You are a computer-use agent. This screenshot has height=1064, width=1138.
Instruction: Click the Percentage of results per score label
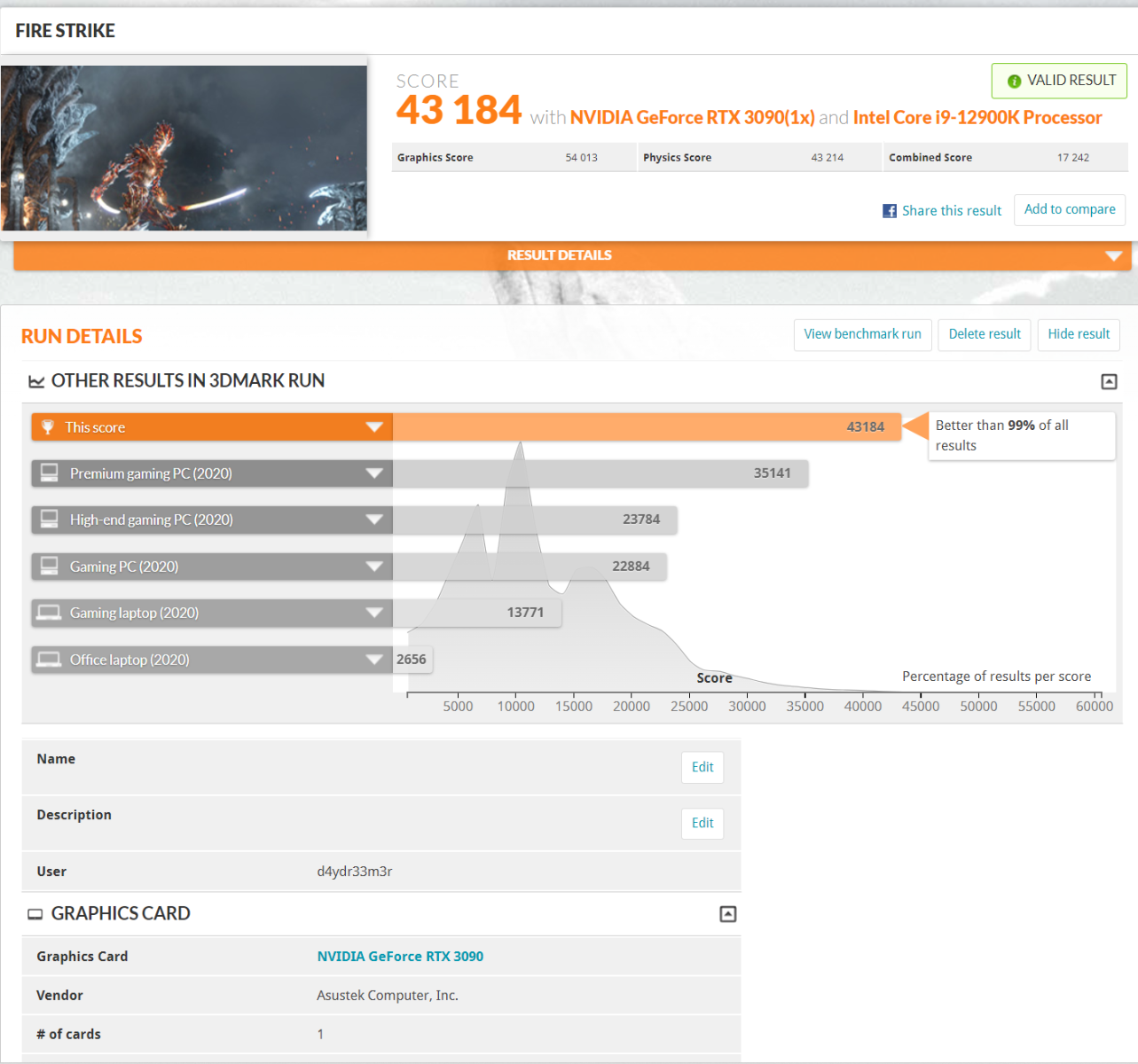tap(997, 677)
